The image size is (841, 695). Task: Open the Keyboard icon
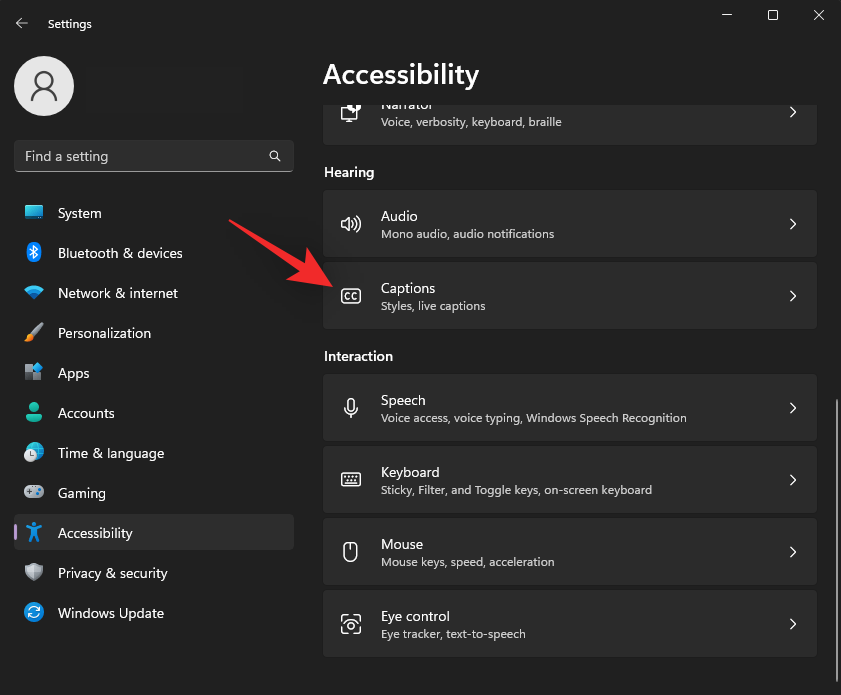(x=350, y=479)
